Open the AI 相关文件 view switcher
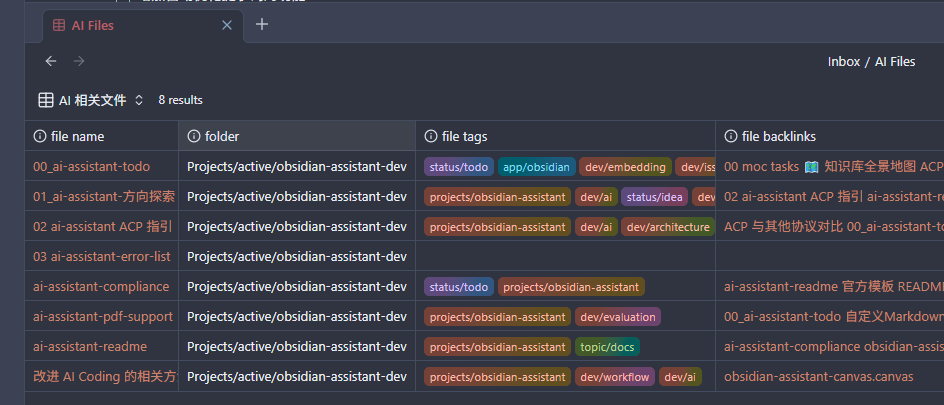 [x=92, y=100]
